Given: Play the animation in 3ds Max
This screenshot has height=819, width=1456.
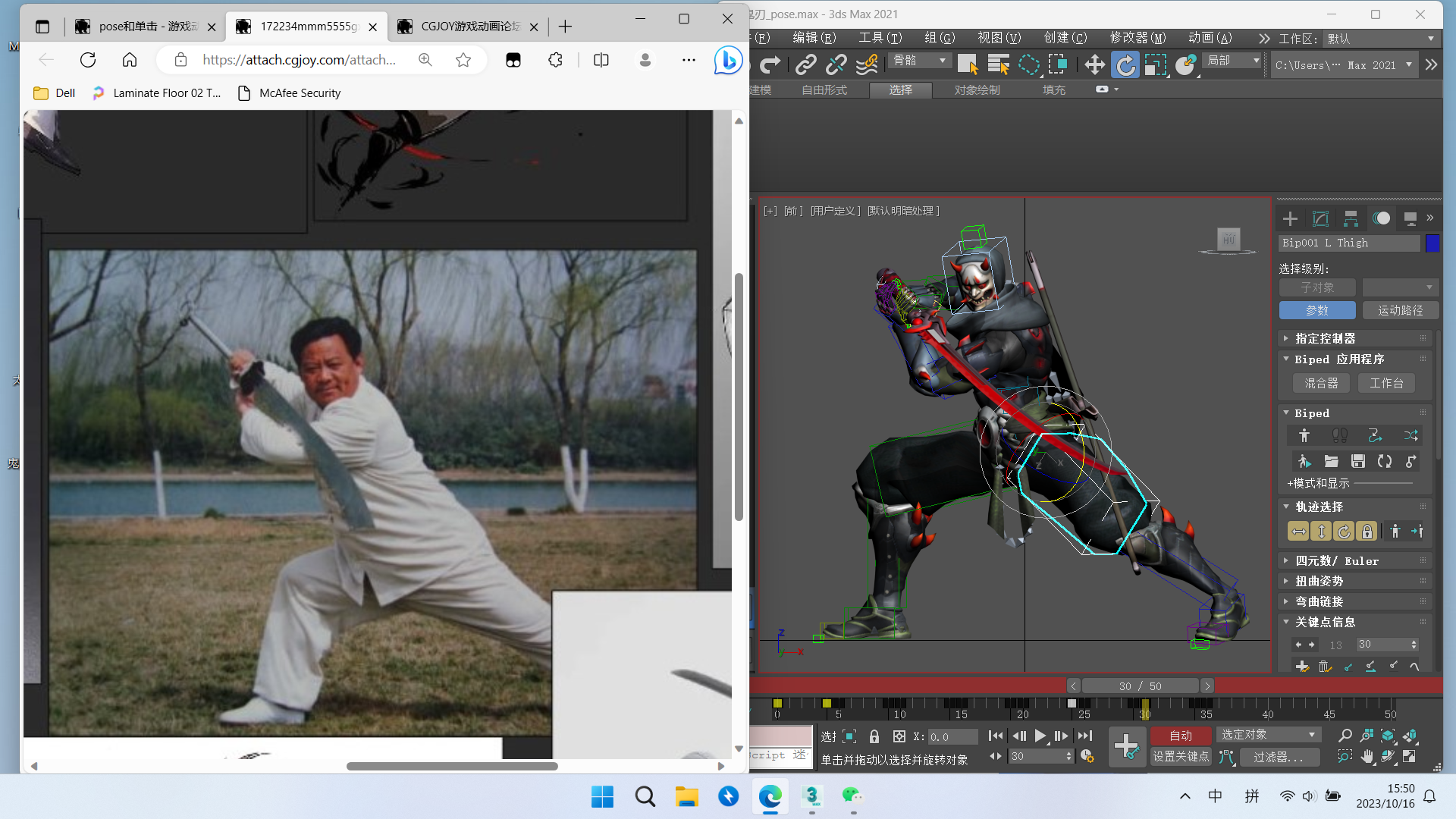Looking at the screenshot, I should [x=1040, y=736].
